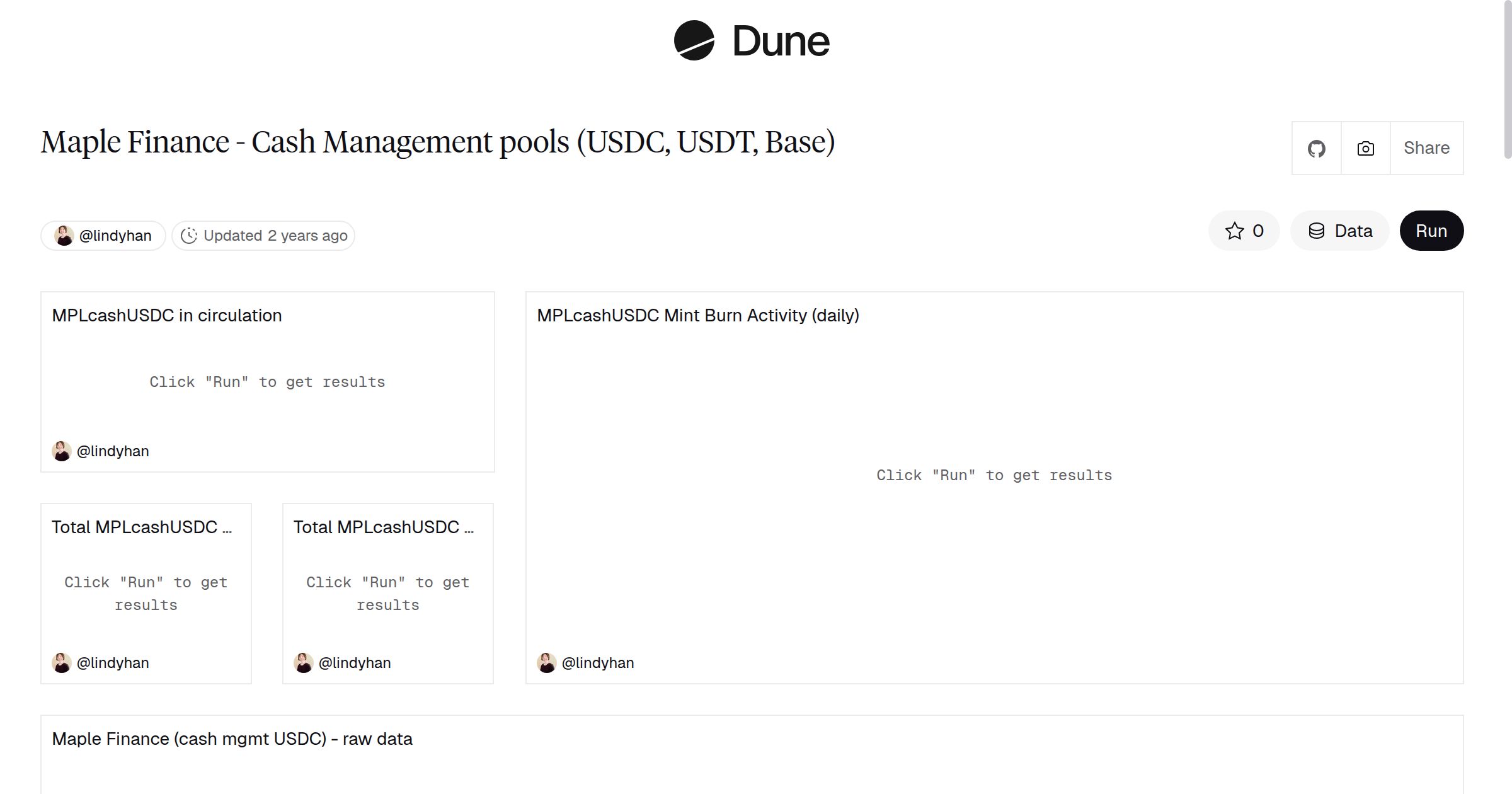
Task: Click the clock icon next to Updated
Action: click(190, 235)
